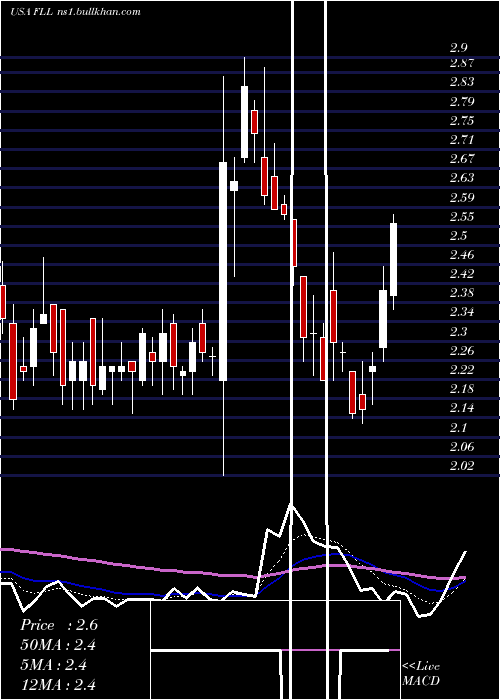Click the 2.55 price axis label
This screenshot has height=700, width=500.
point(462,217)
